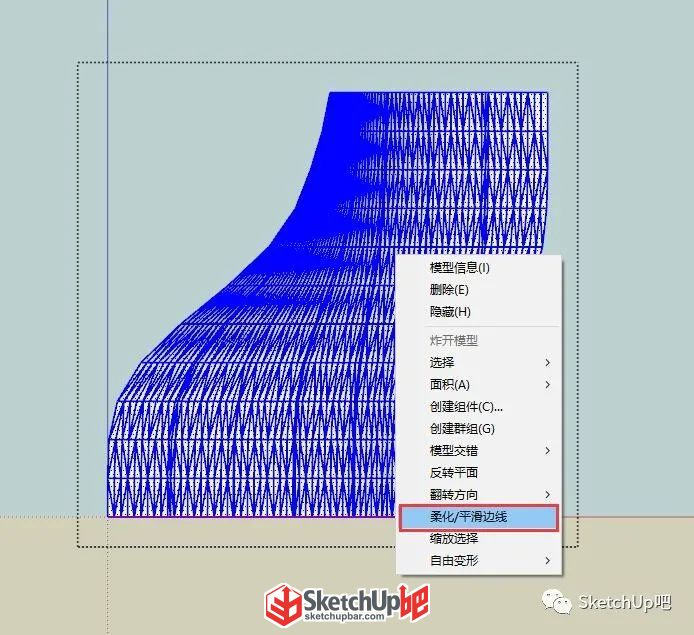The image size is (694, 635).
Task: Open the 选择 submenu entry
Action: [x=479, y=362]
